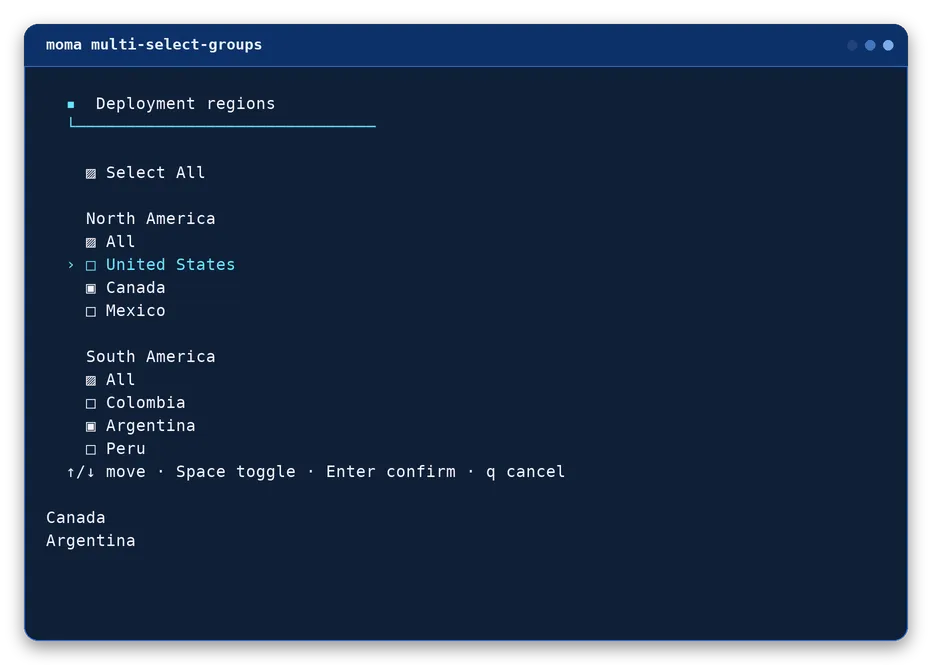Click the Argentina output line at bottom
Viewport: 932px width, 665px height.
[90, 540]
